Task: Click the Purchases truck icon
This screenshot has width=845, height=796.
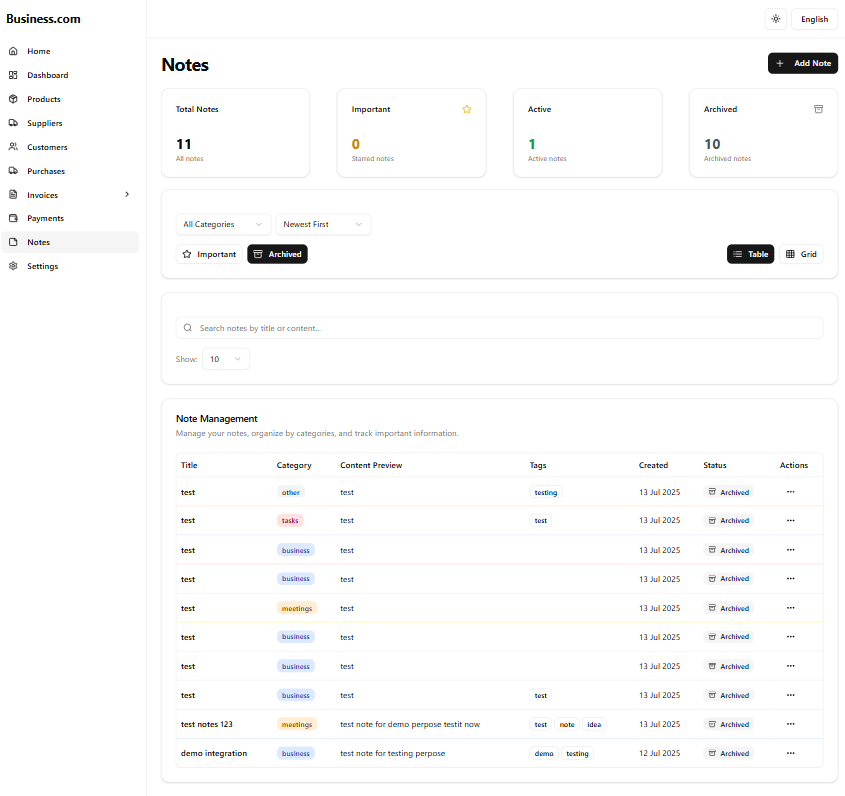Action: 13,171
